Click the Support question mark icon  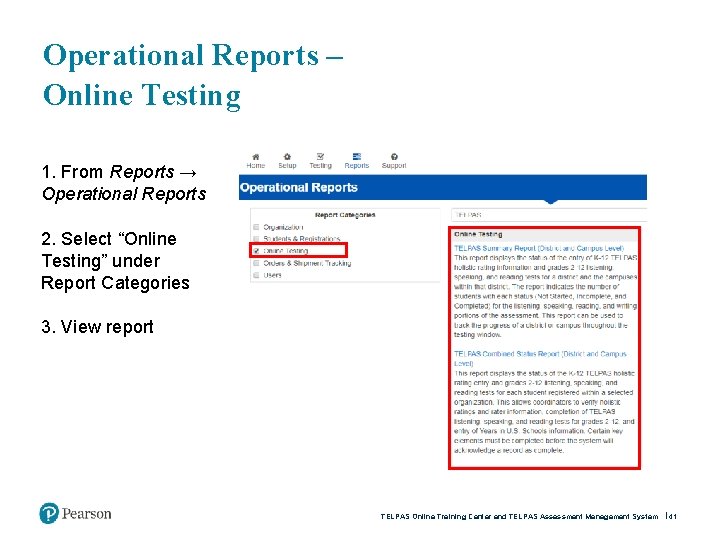coord(394,157)
